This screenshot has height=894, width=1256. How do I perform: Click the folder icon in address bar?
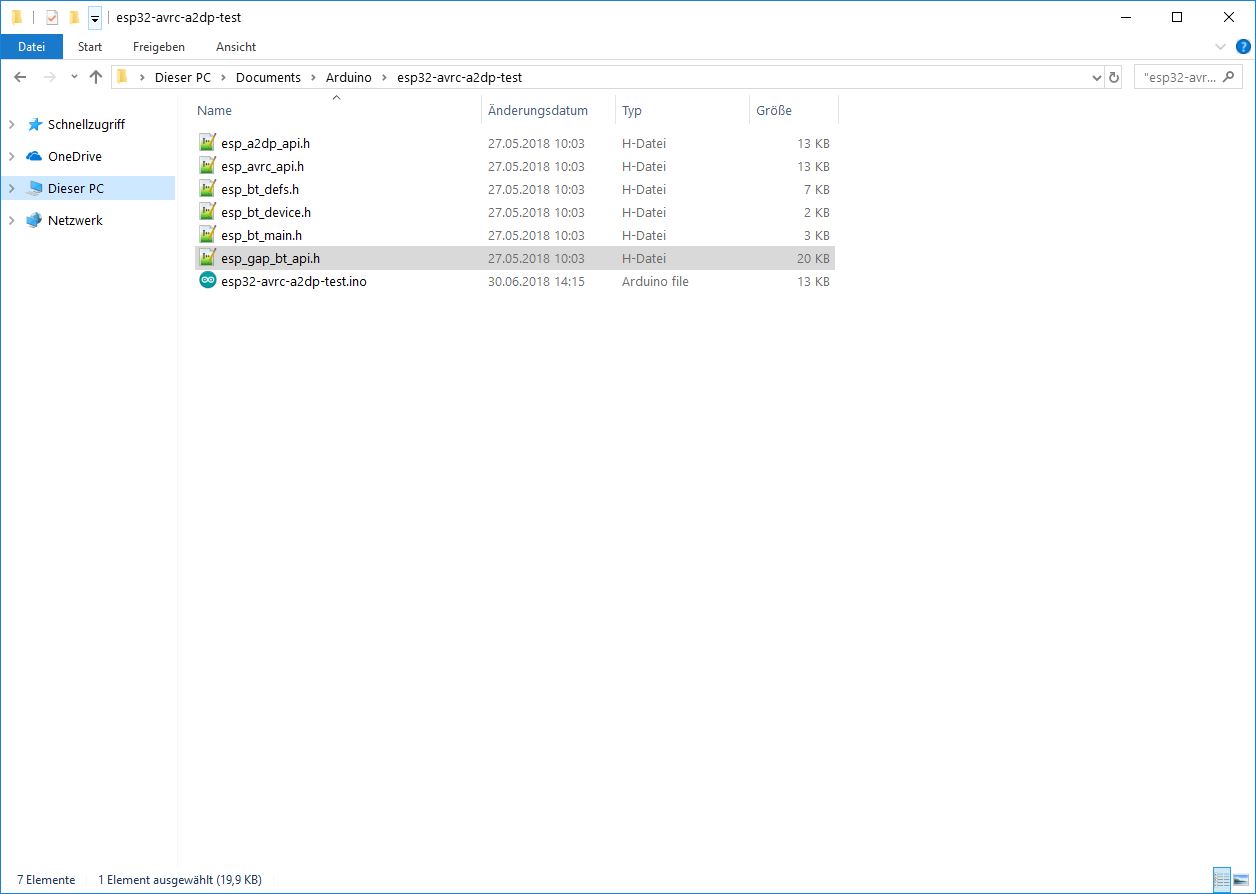122,77
